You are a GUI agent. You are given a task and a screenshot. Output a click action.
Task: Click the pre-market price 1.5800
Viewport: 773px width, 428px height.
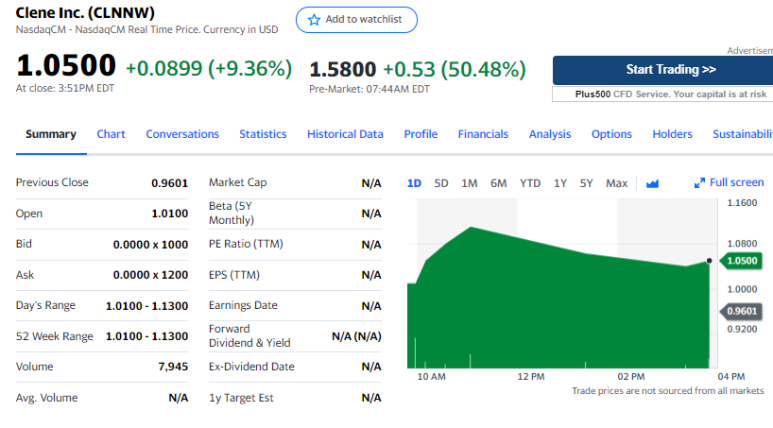tap(343, 70)
